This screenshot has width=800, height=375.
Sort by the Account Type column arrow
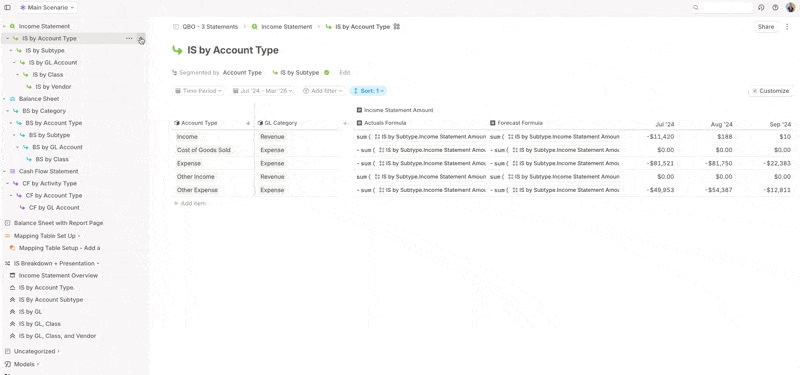(x=248, y=123)
